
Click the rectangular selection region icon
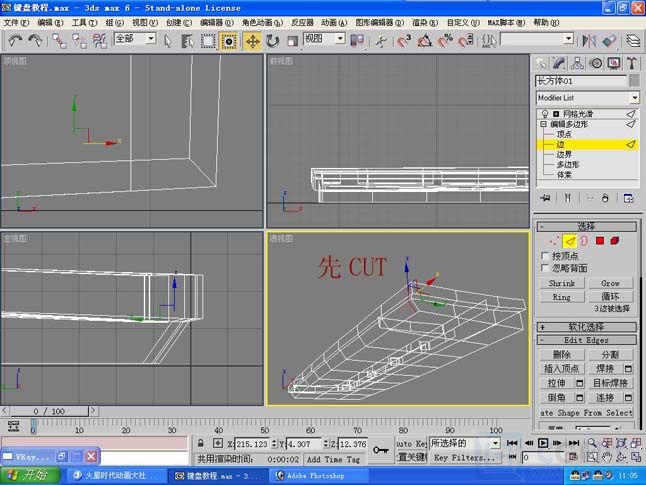[x=208, y=41]
